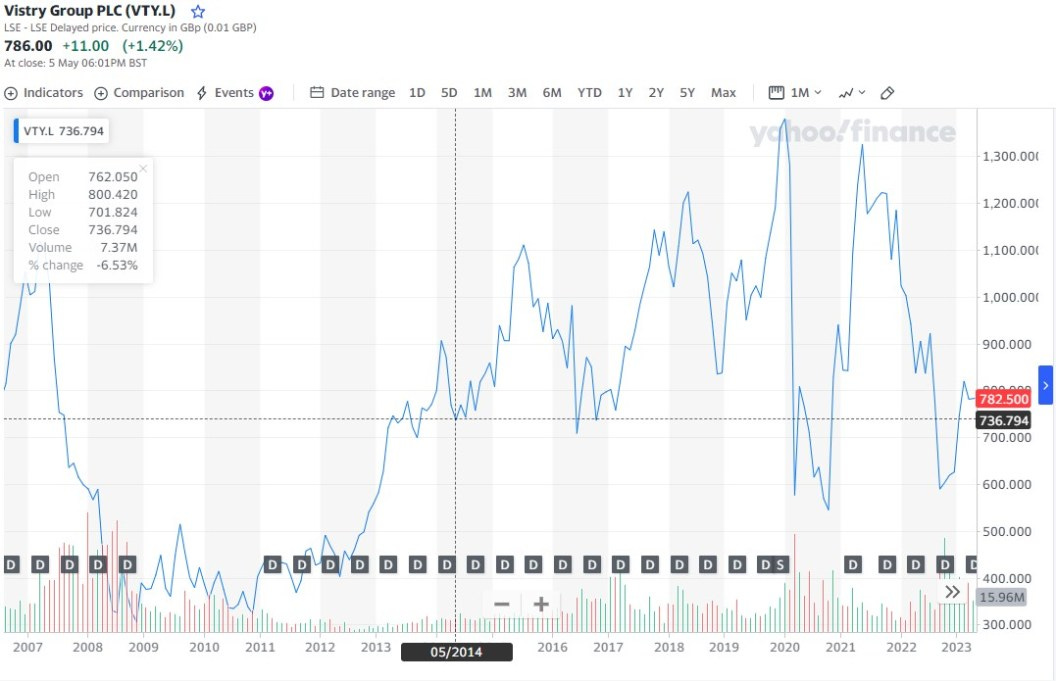Screen dimensions: 1056x681
Task: Select the 5D time range
Action: (x=449, y=93)
